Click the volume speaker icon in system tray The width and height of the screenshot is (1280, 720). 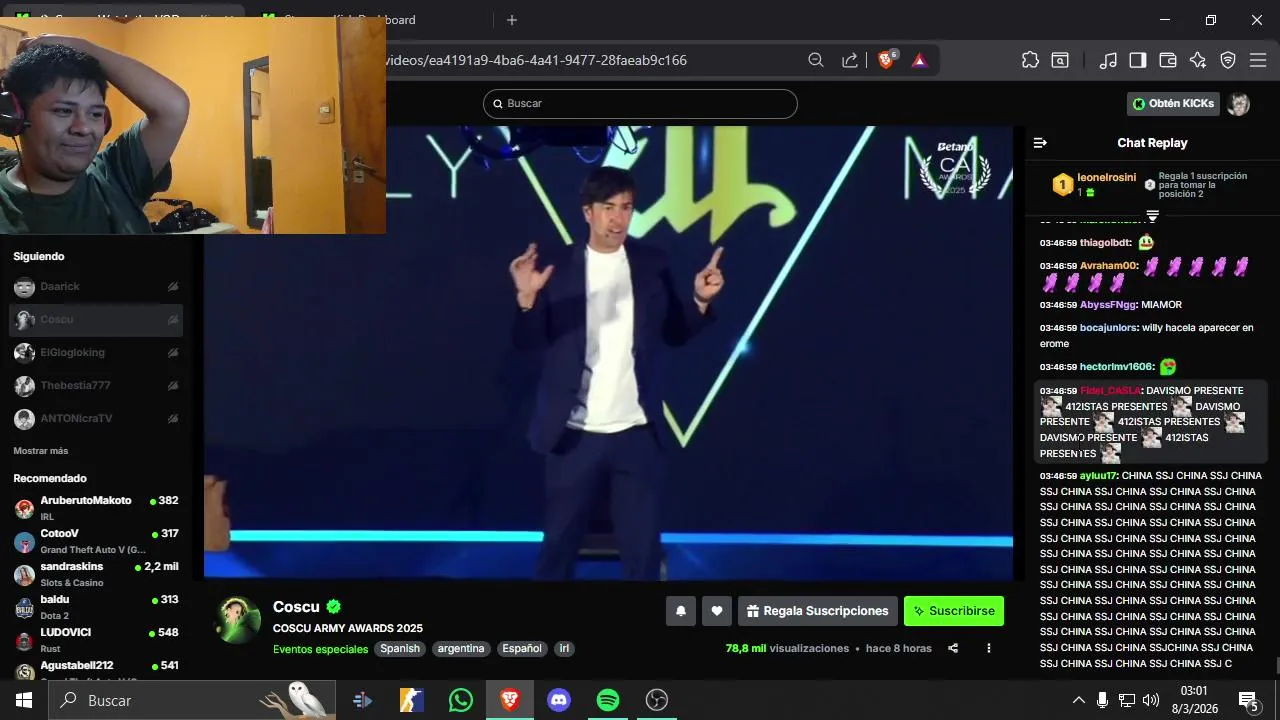pos(1151,700)
